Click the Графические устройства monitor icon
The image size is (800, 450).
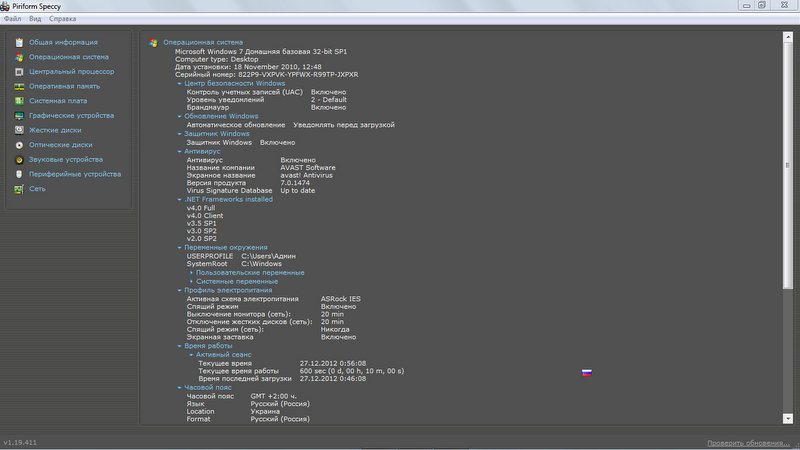coord(19,116)
